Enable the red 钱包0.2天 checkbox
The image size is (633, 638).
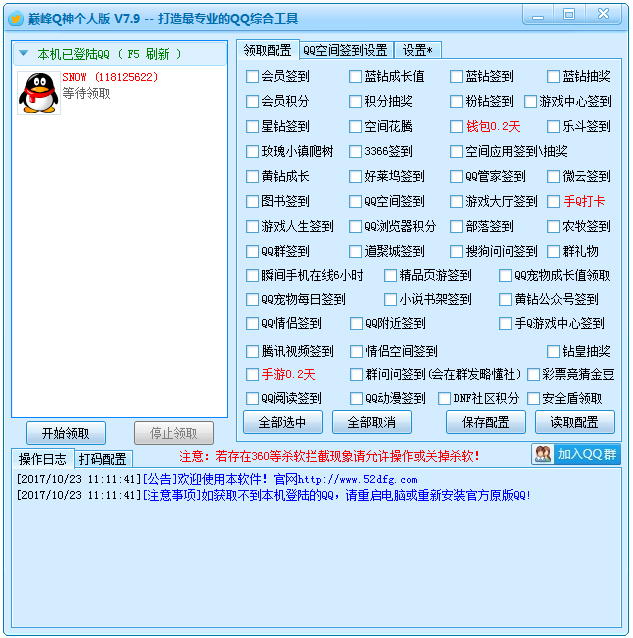pyautogui.click(x=456, y=127)
